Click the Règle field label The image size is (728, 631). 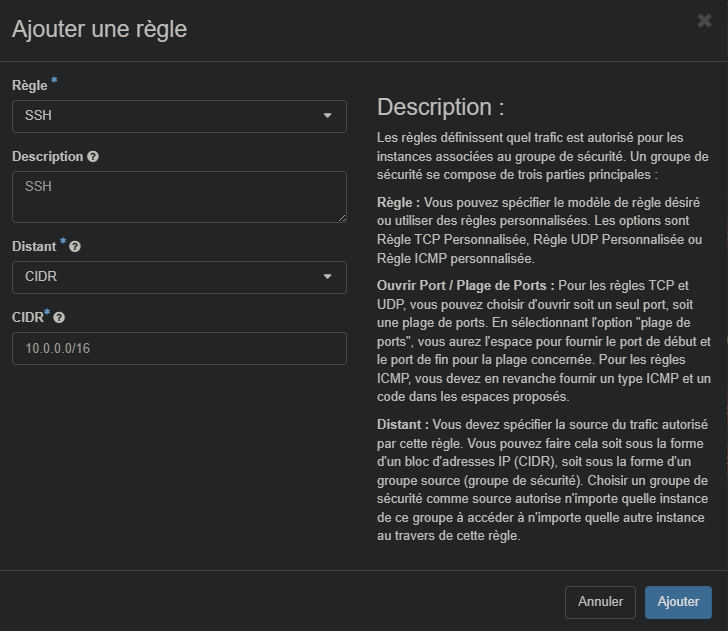tap(29, 86)
